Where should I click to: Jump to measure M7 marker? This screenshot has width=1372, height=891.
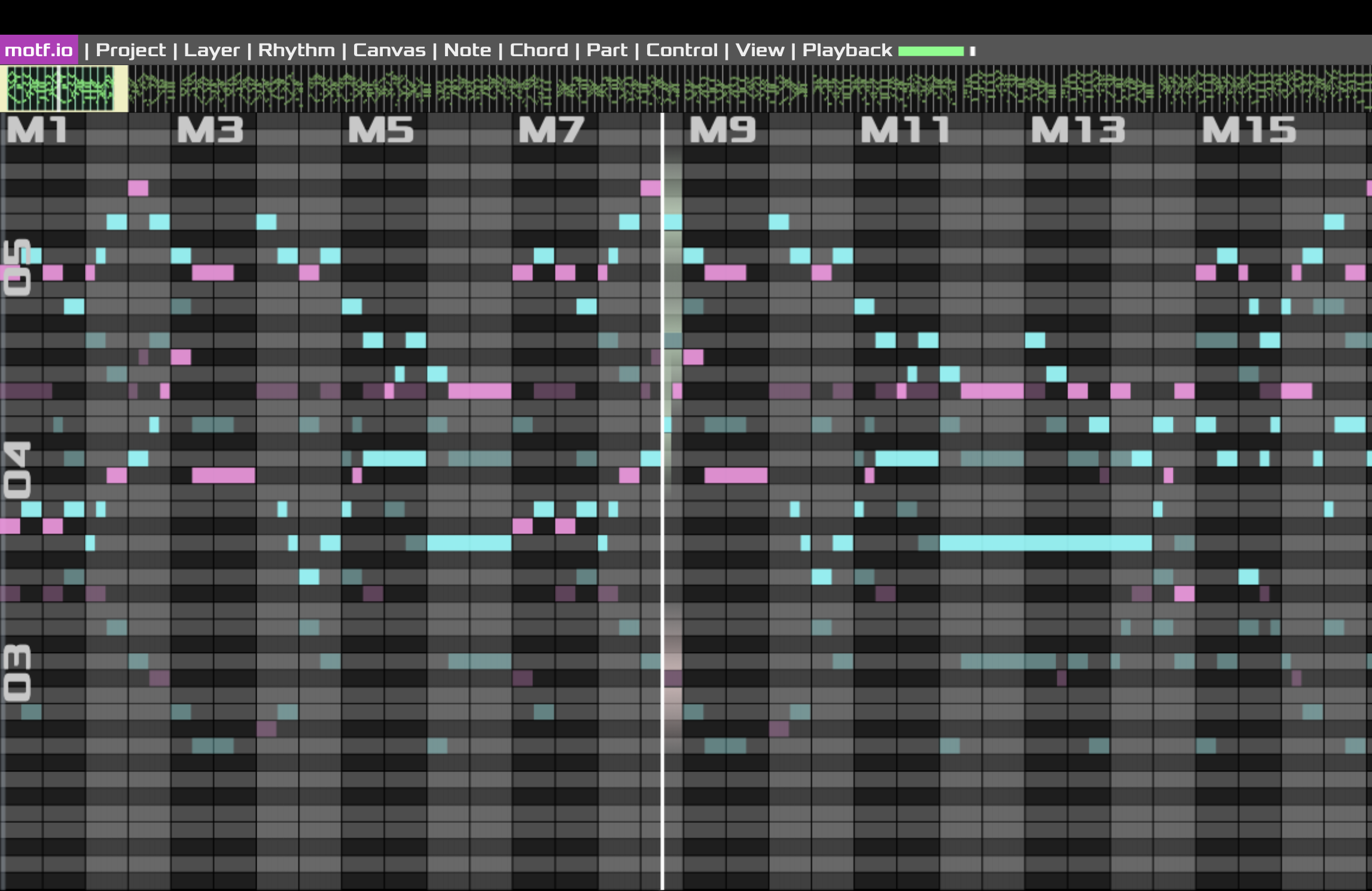point(551,130)
